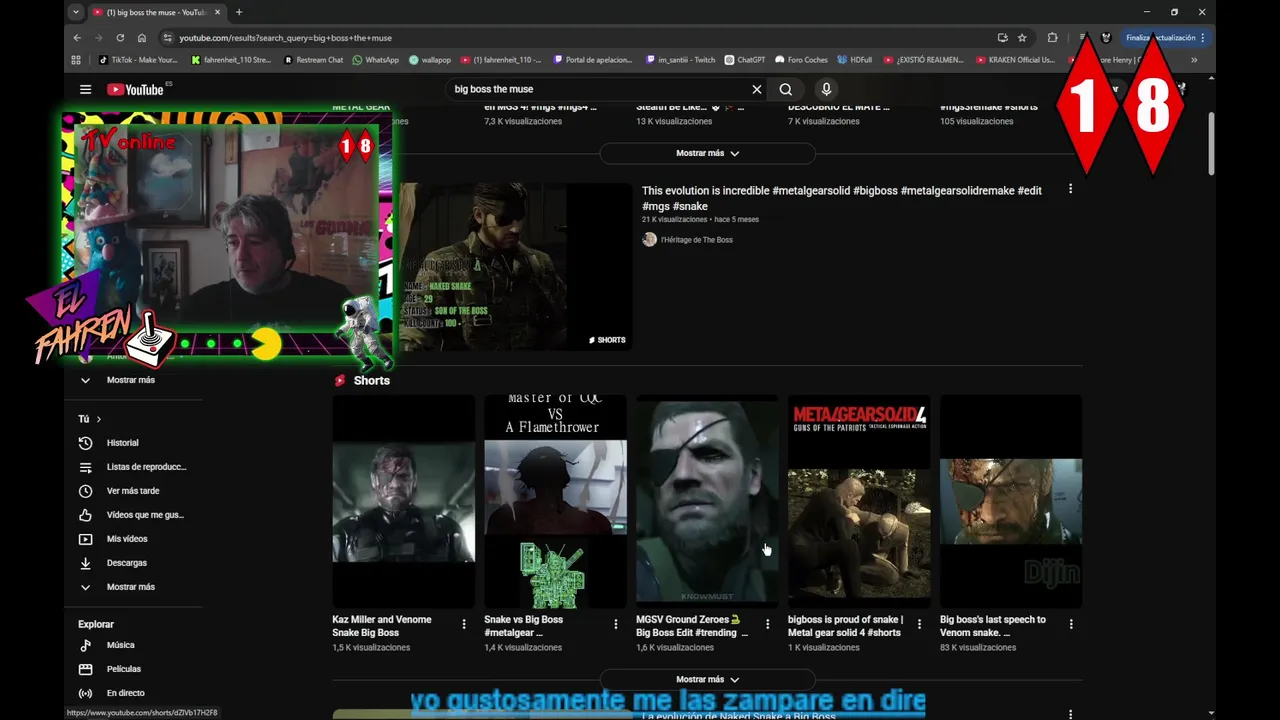This screenshot has height=720, width=1280.
Task: Open the browser extensions puzzle icon
Action: click(x=1052, y=38)
